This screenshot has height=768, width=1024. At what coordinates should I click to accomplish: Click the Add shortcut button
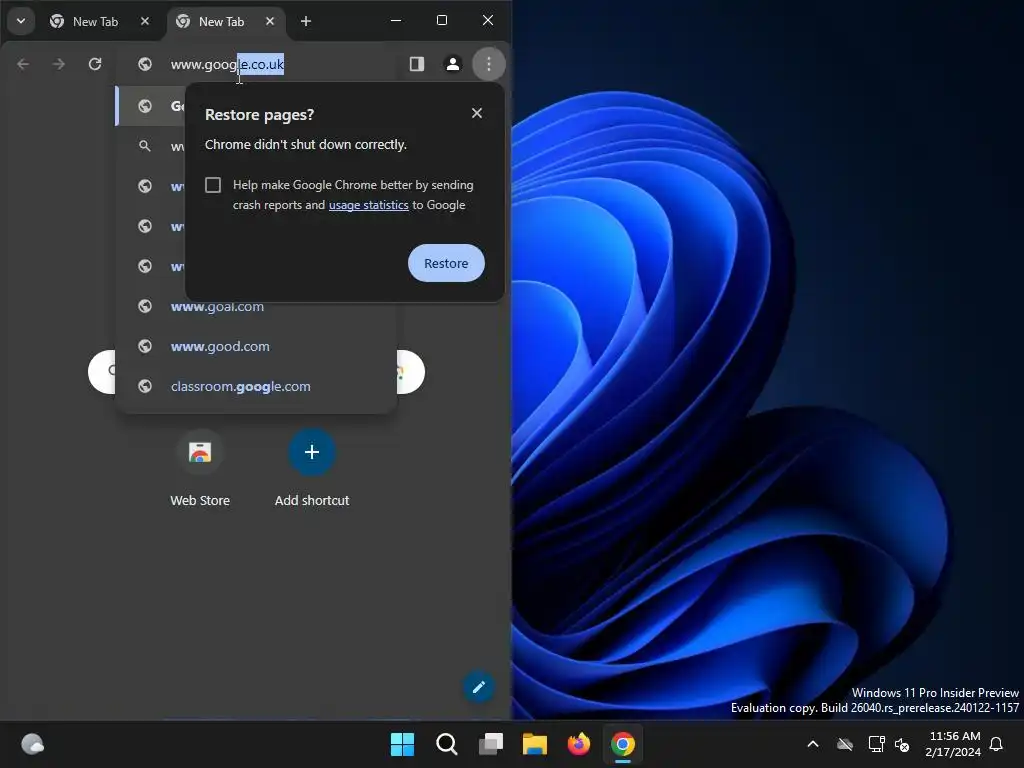tap(312, 469)
